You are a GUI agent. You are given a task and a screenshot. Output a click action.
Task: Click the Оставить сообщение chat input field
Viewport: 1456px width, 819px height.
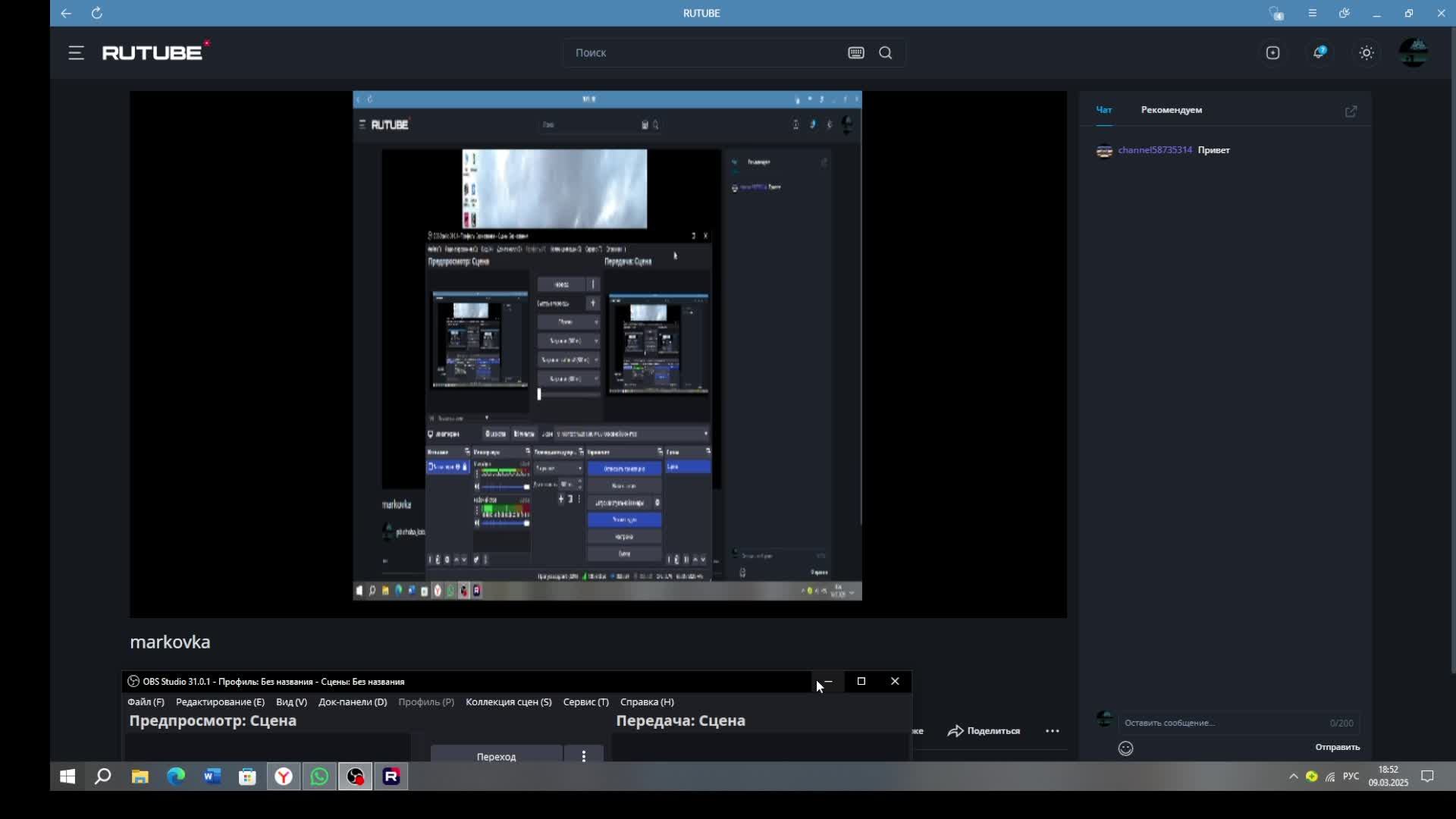tap(1221, 723)
